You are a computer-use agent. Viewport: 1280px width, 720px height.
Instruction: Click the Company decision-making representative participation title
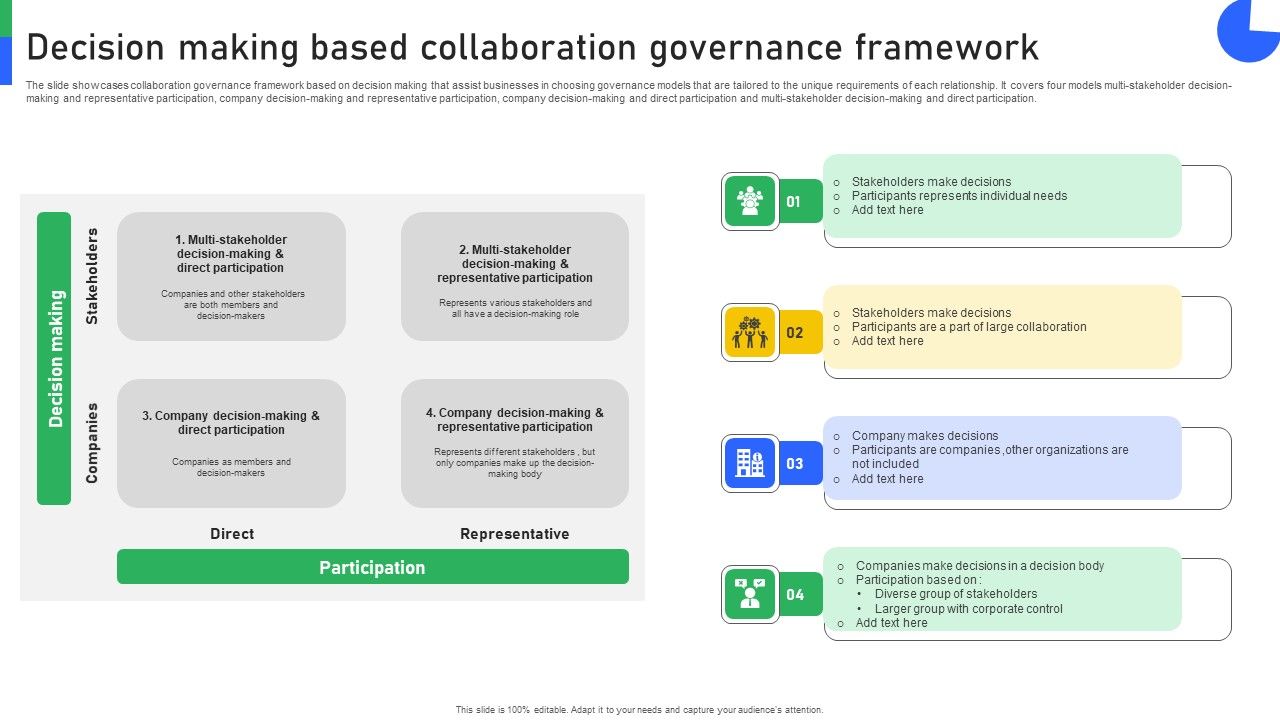pos(515,420)
